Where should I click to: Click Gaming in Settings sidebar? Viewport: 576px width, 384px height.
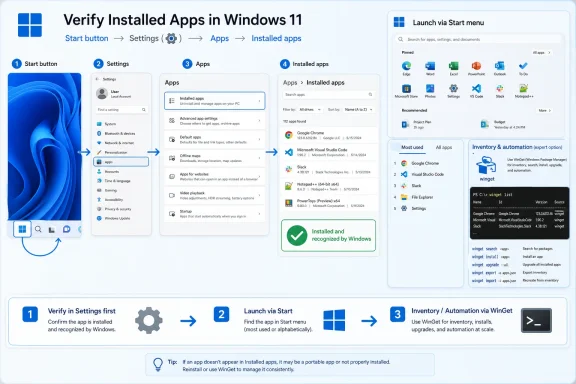(121, 190)
